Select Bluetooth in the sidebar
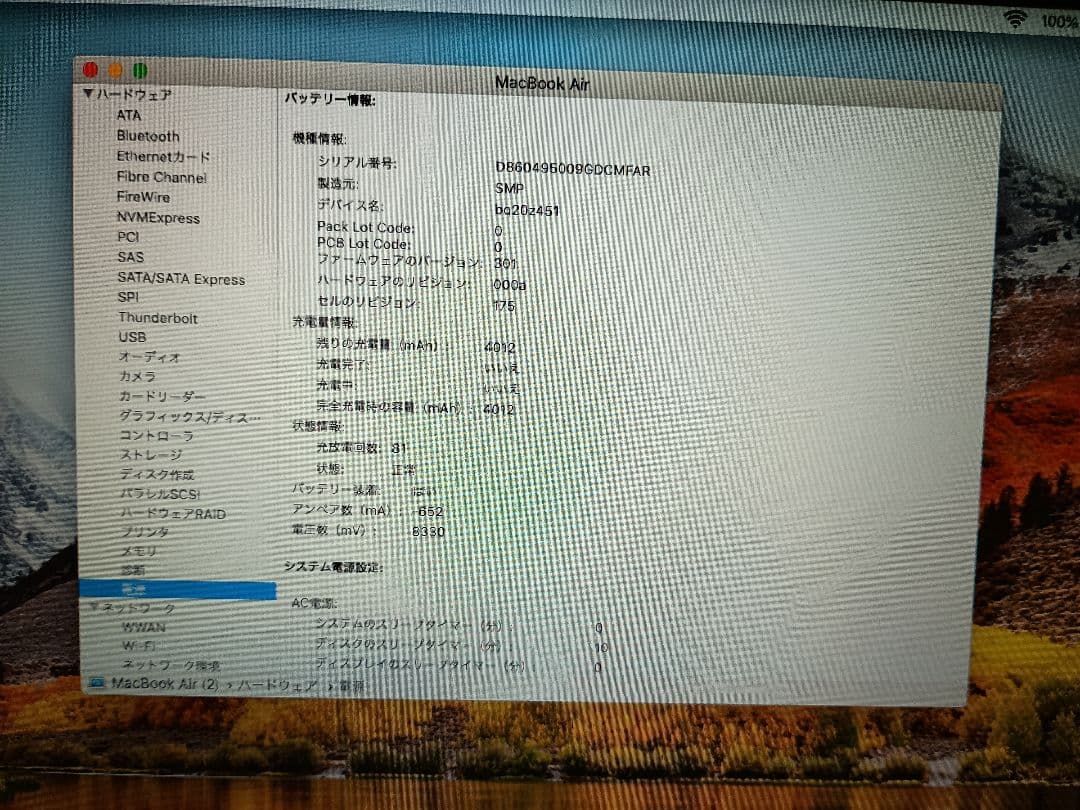 tap(148, 136)
